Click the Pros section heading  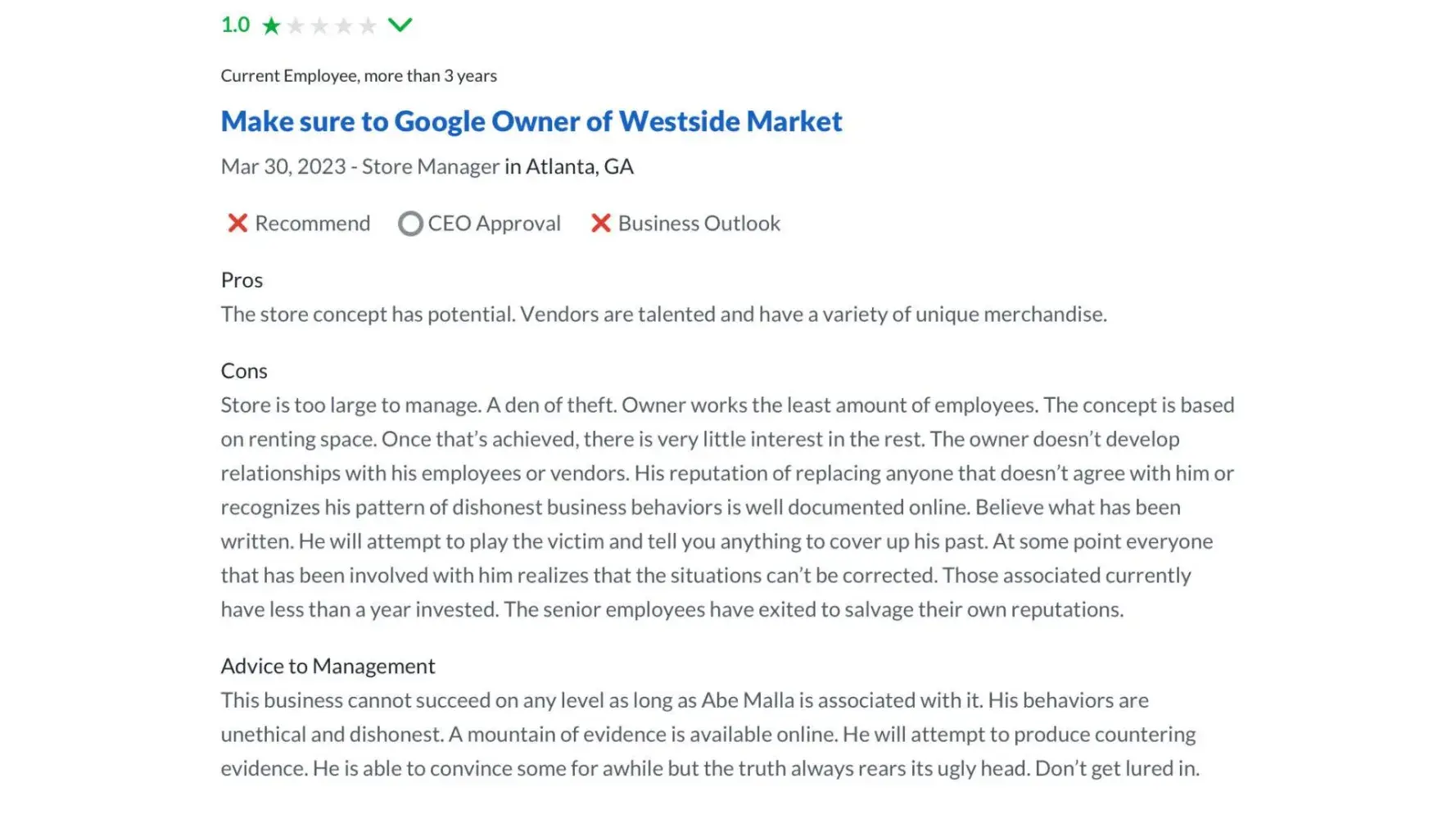242,280
